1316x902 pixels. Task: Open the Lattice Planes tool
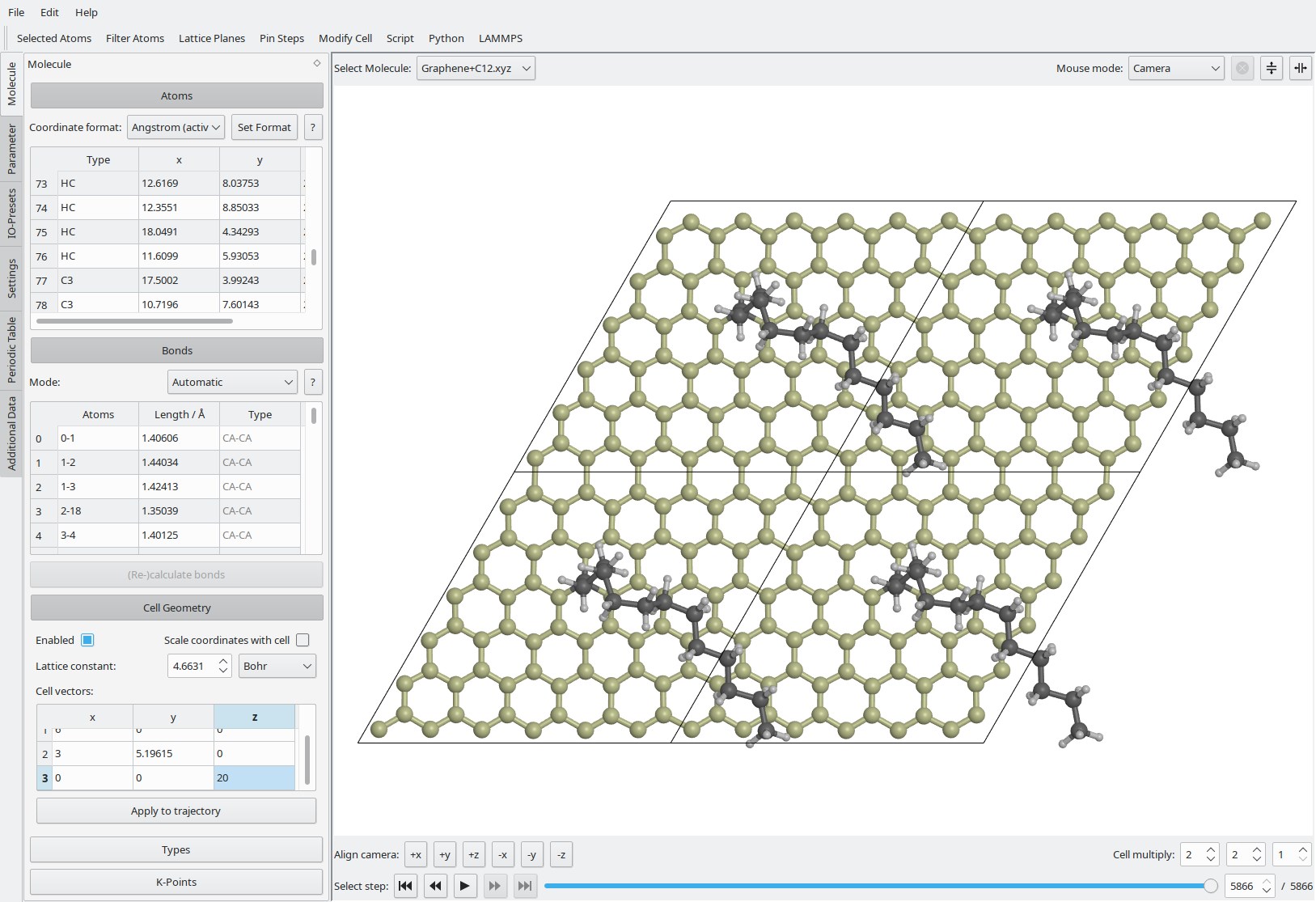[211, 38]
